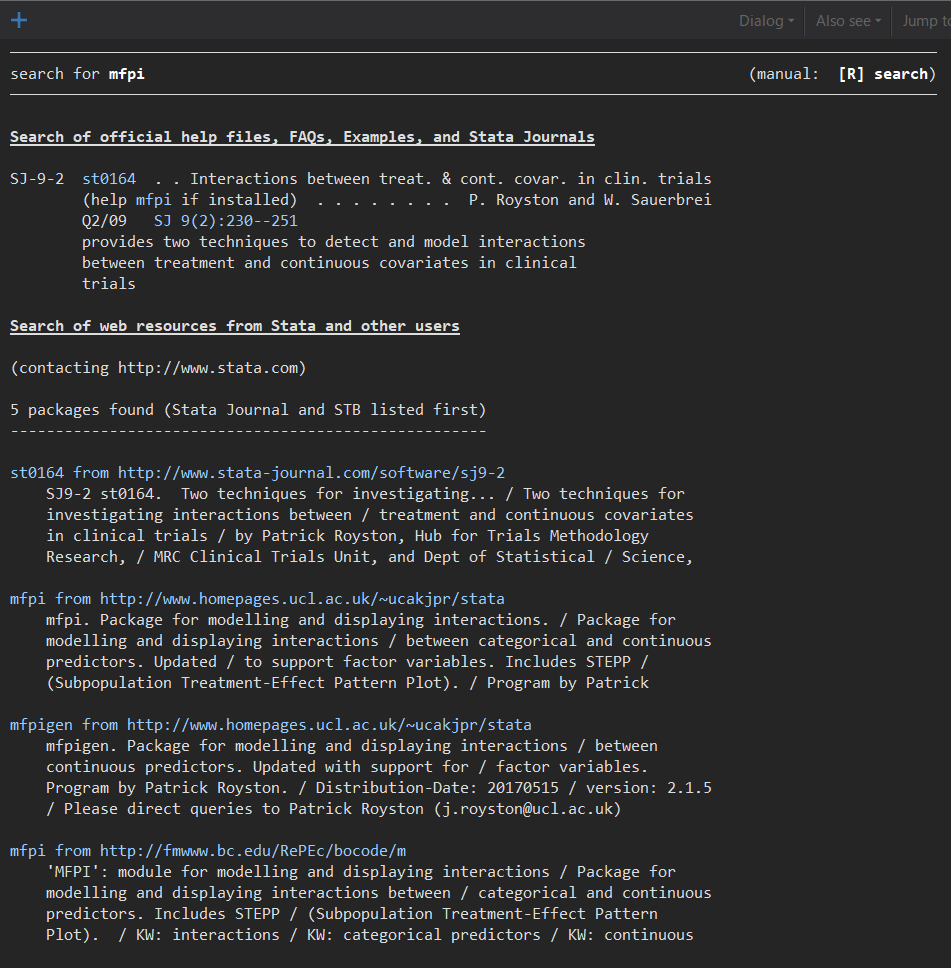Click 'Q2/09' issue date text

click(x=104, y=221)
